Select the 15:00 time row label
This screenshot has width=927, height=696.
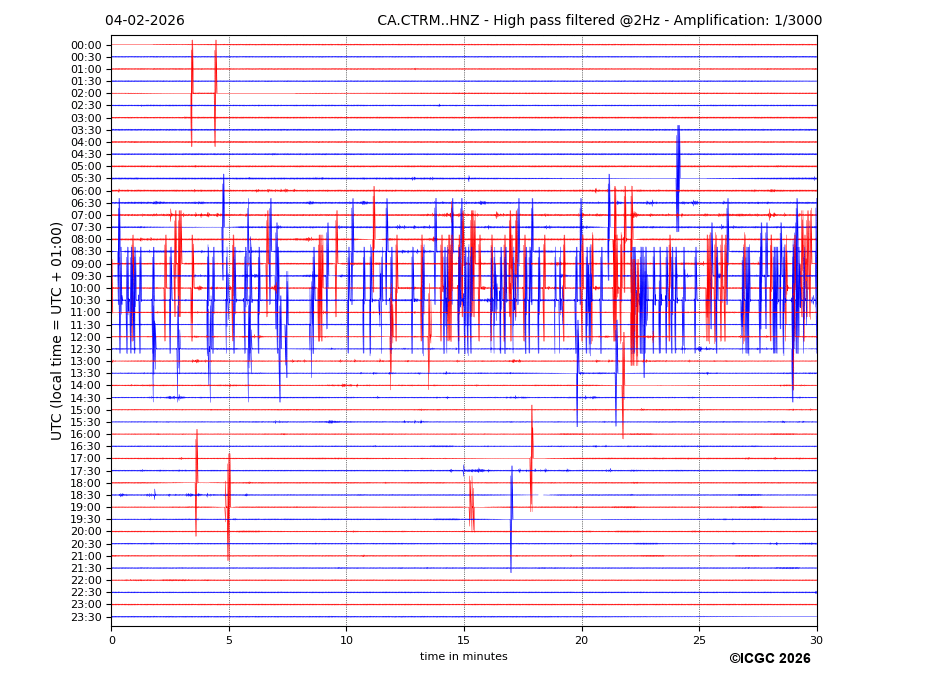point(86,410)
